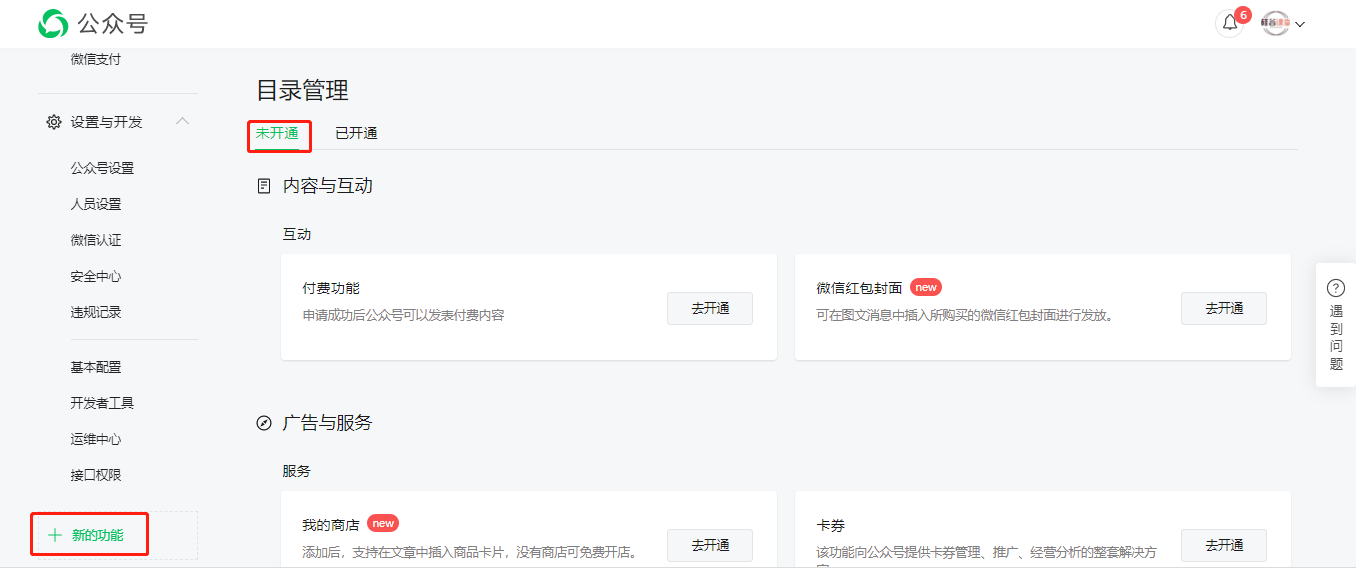Go to 安全中心 in sidebar
Viewport: 1356px width, 570px height.
(x=96, y=276)
